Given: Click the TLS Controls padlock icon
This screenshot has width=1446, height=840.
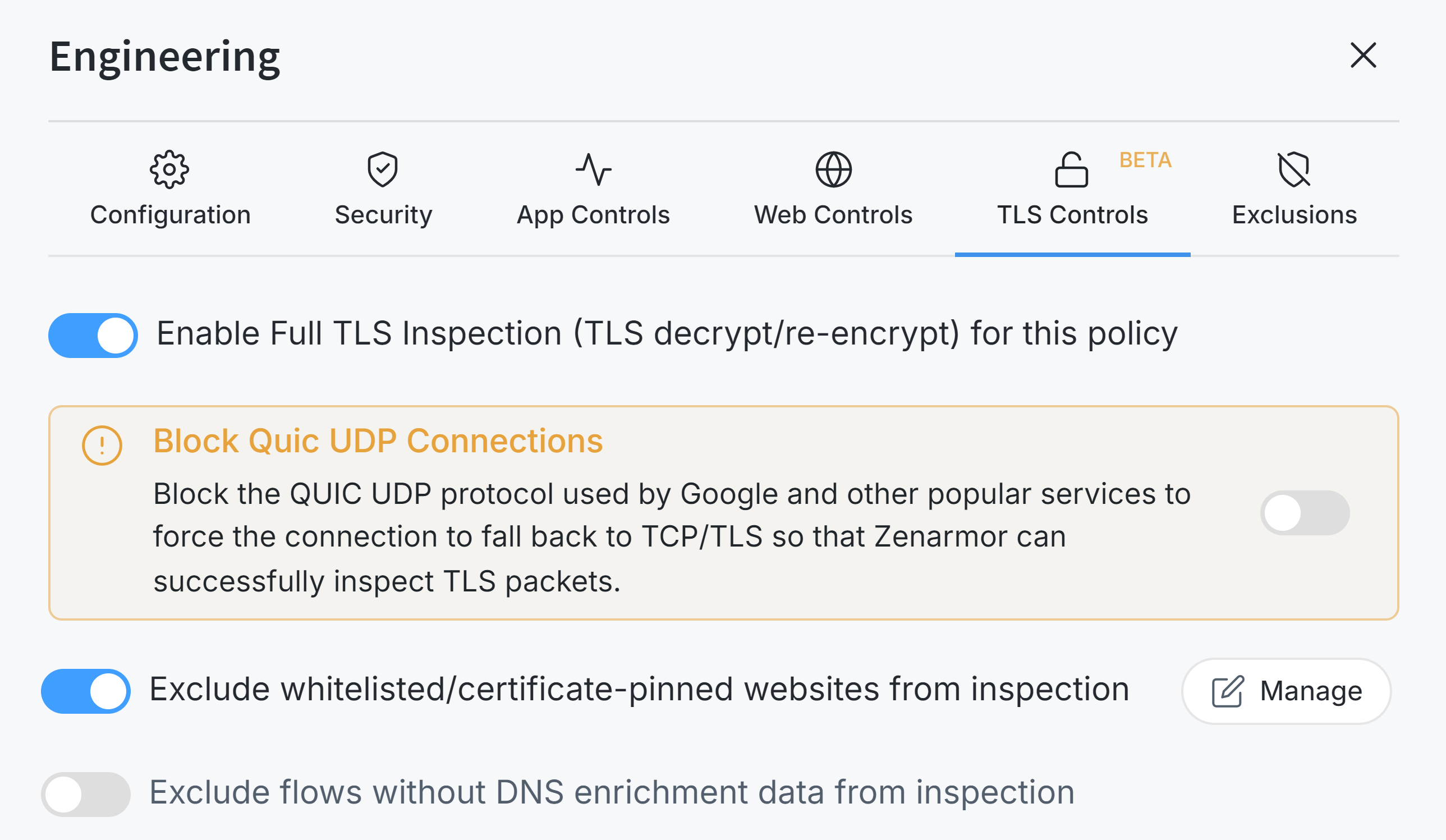Looking at the screenshot, I should (x=1071, y=170).
